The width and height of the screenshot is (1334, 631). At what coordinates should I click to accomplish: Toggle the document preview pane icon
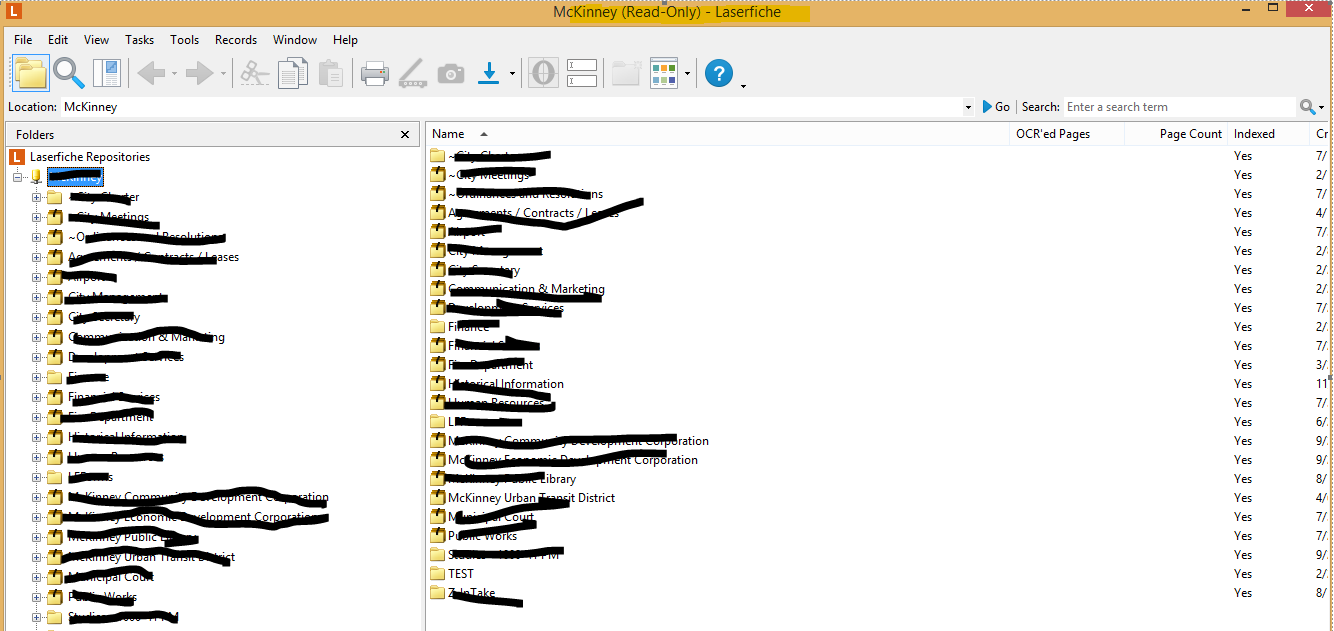point(106,73)
